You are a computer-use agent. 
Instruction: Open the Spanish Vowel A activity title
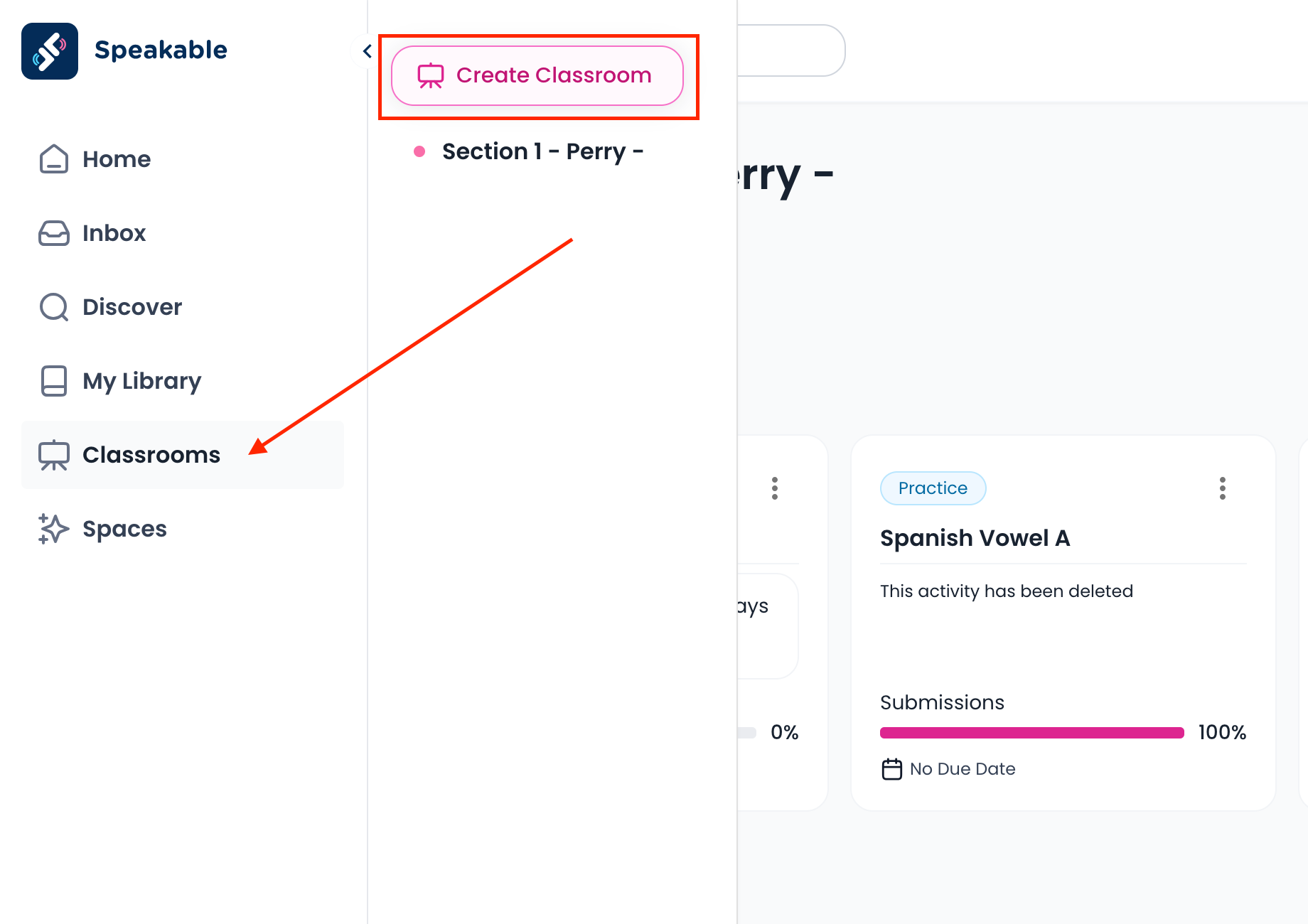(x=975, y=538)
